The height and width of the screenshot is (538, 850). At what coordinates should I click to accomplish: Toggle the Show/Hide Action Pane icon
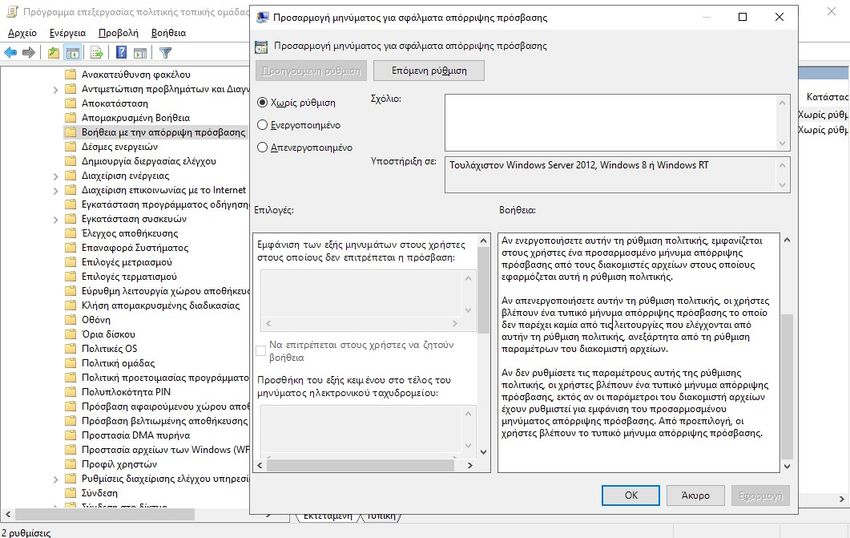click(x=140, y=53)
